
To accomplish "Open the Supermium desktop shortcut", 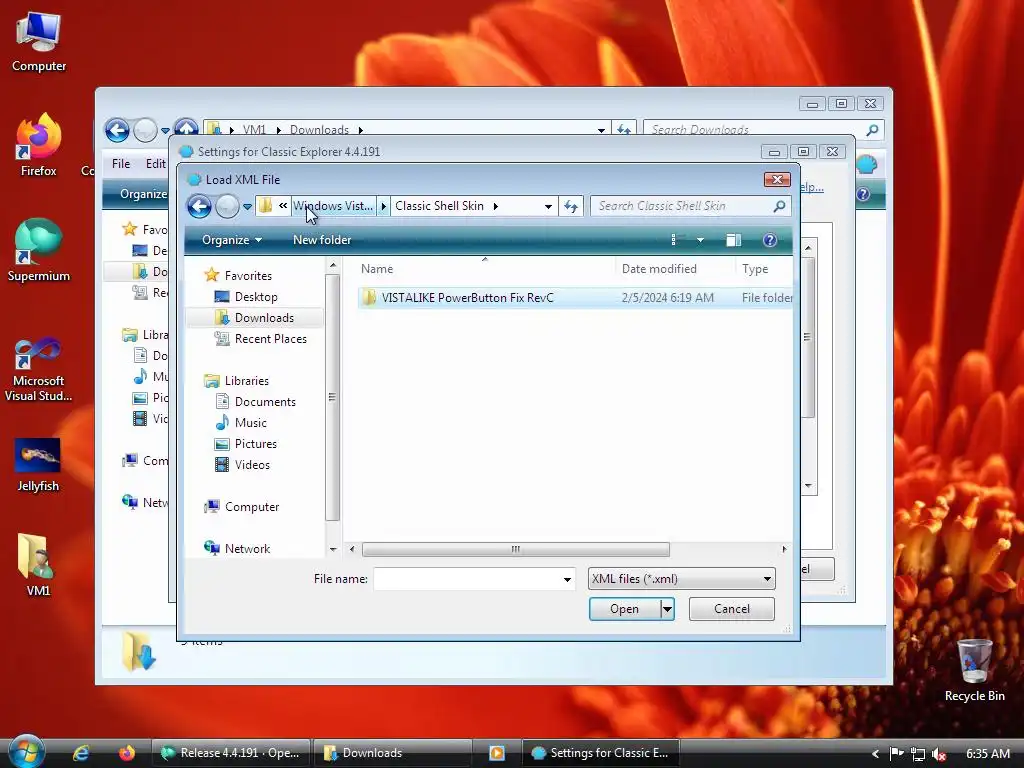I will point(39,250).
